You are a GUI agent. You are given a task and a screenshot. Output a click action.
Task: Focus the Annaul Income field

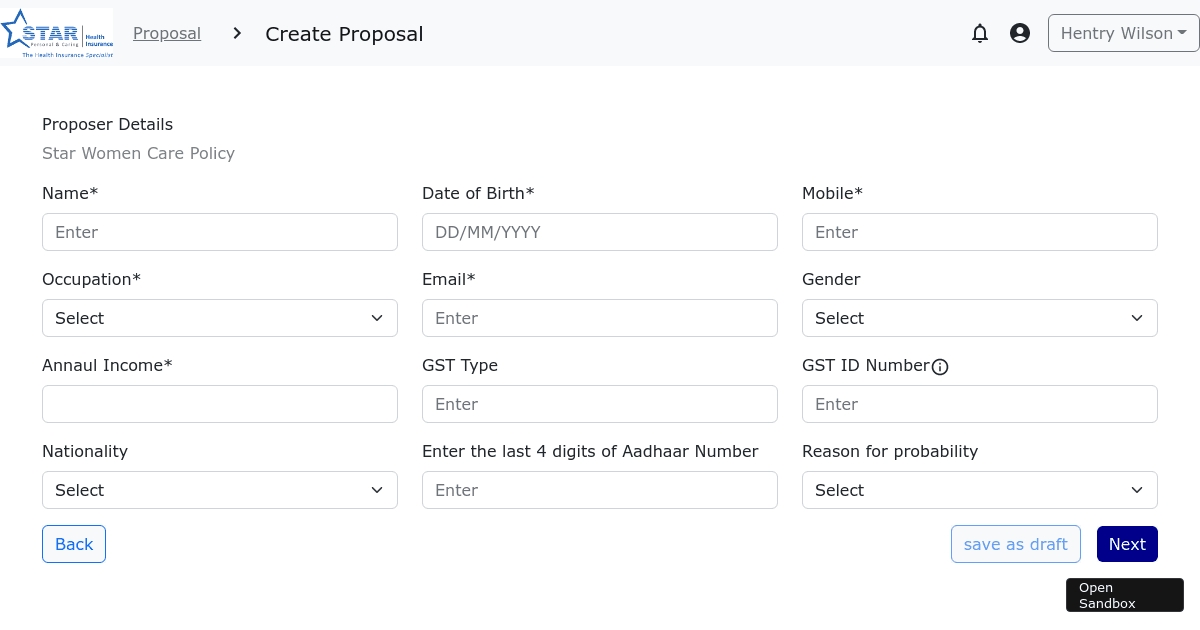[220, 404]
